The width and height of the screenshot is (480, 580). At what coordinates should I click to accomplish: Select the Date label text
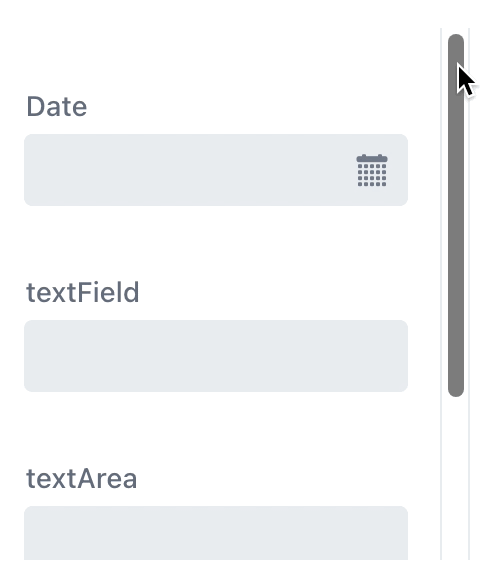57,107
